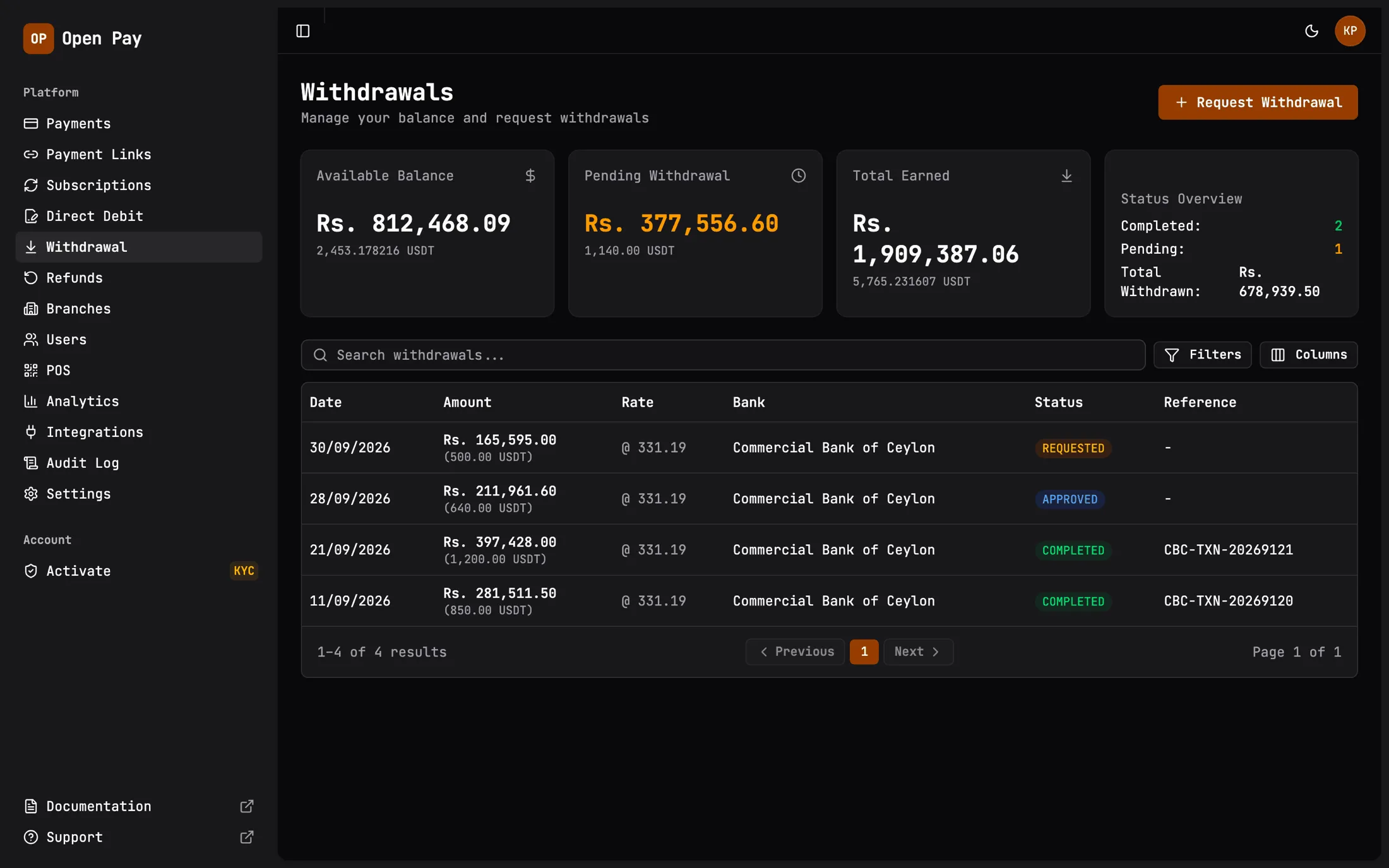1389x868 pixels.
Task: Navigate to Direct Debit
Action: click(x=139, y=217)
